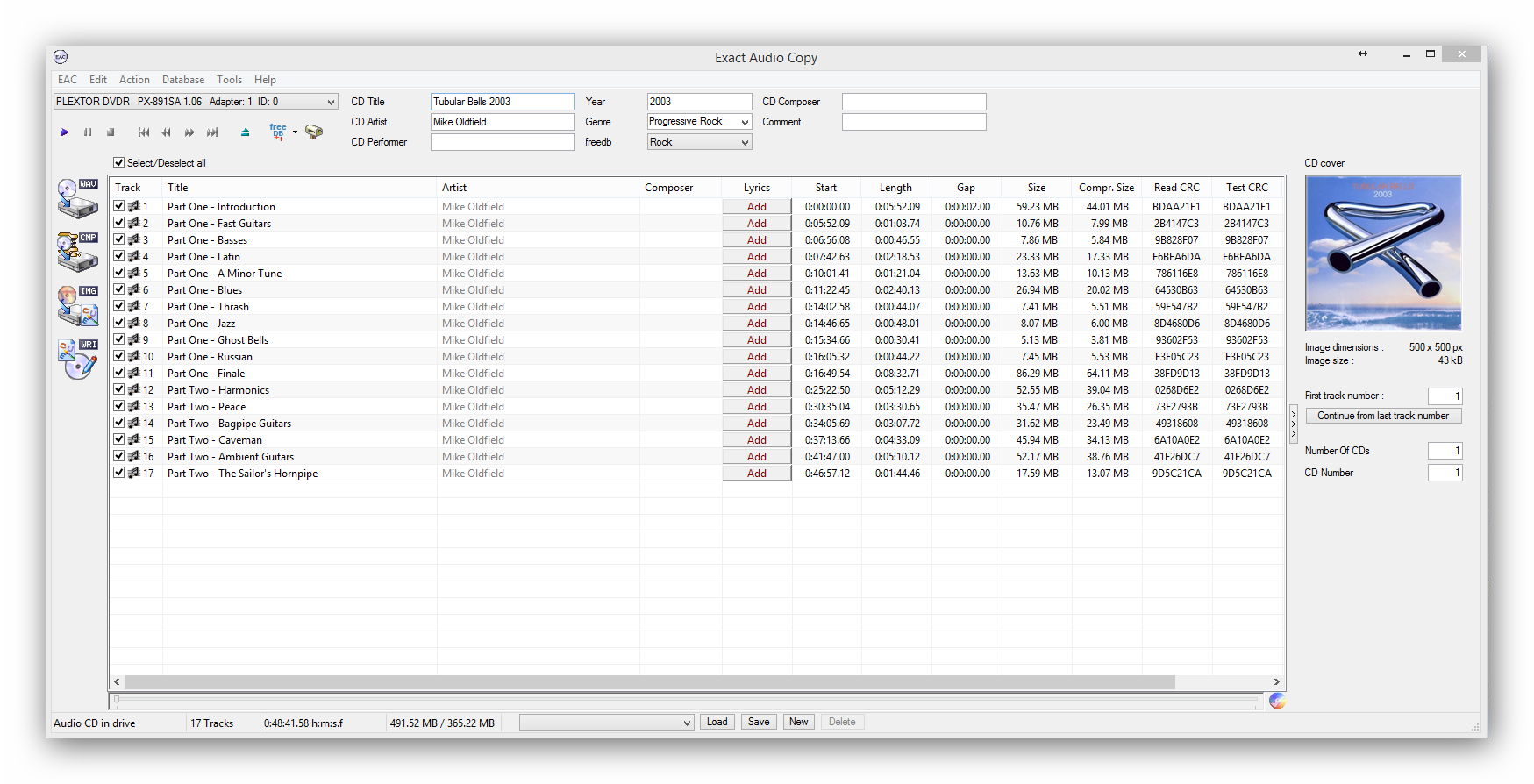Click the CMP copy compressed icon

pyautogui.click(x=77, y=252)
